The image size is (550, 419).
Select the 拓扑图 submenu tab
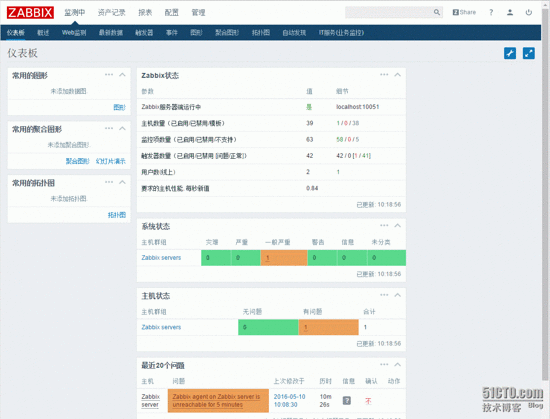pyautogui.click(x=261, y=33)
